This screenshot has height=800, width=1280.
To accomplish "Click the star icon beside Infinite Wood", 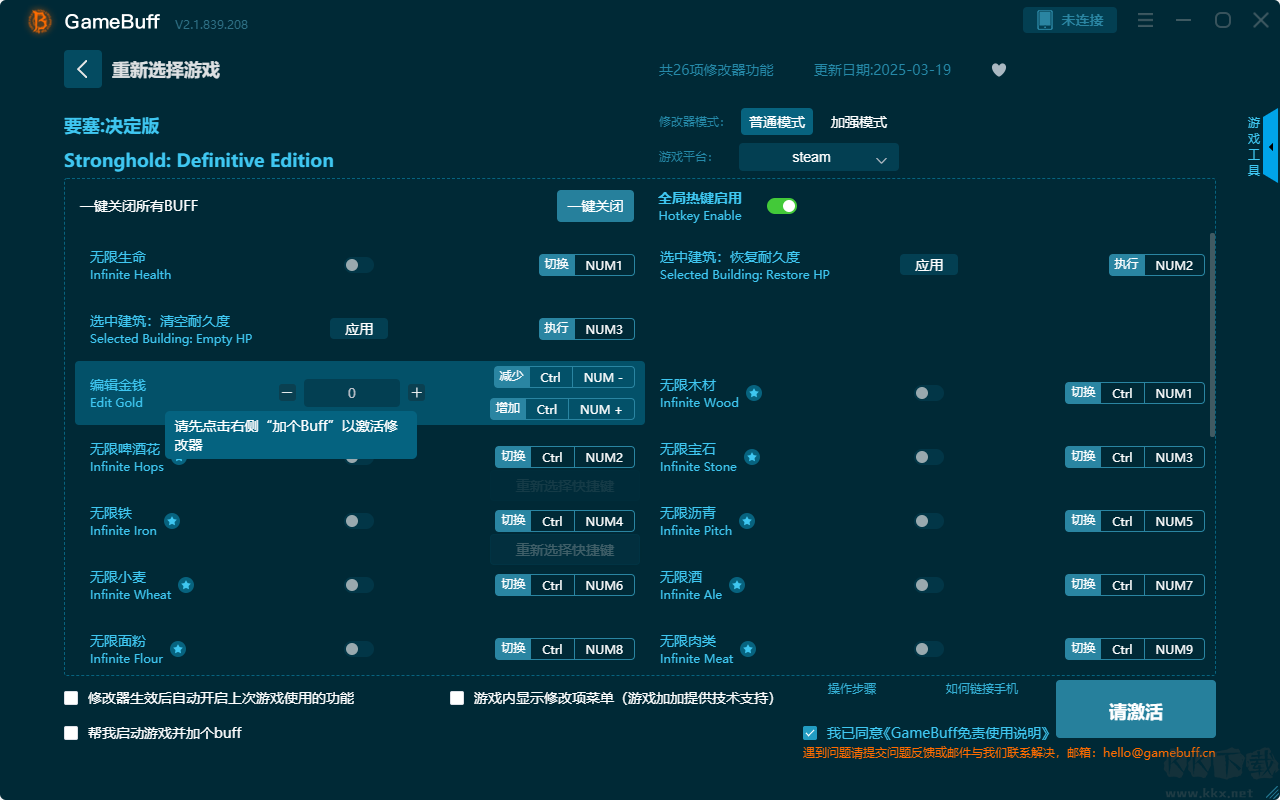I will (x=754, y=393).
